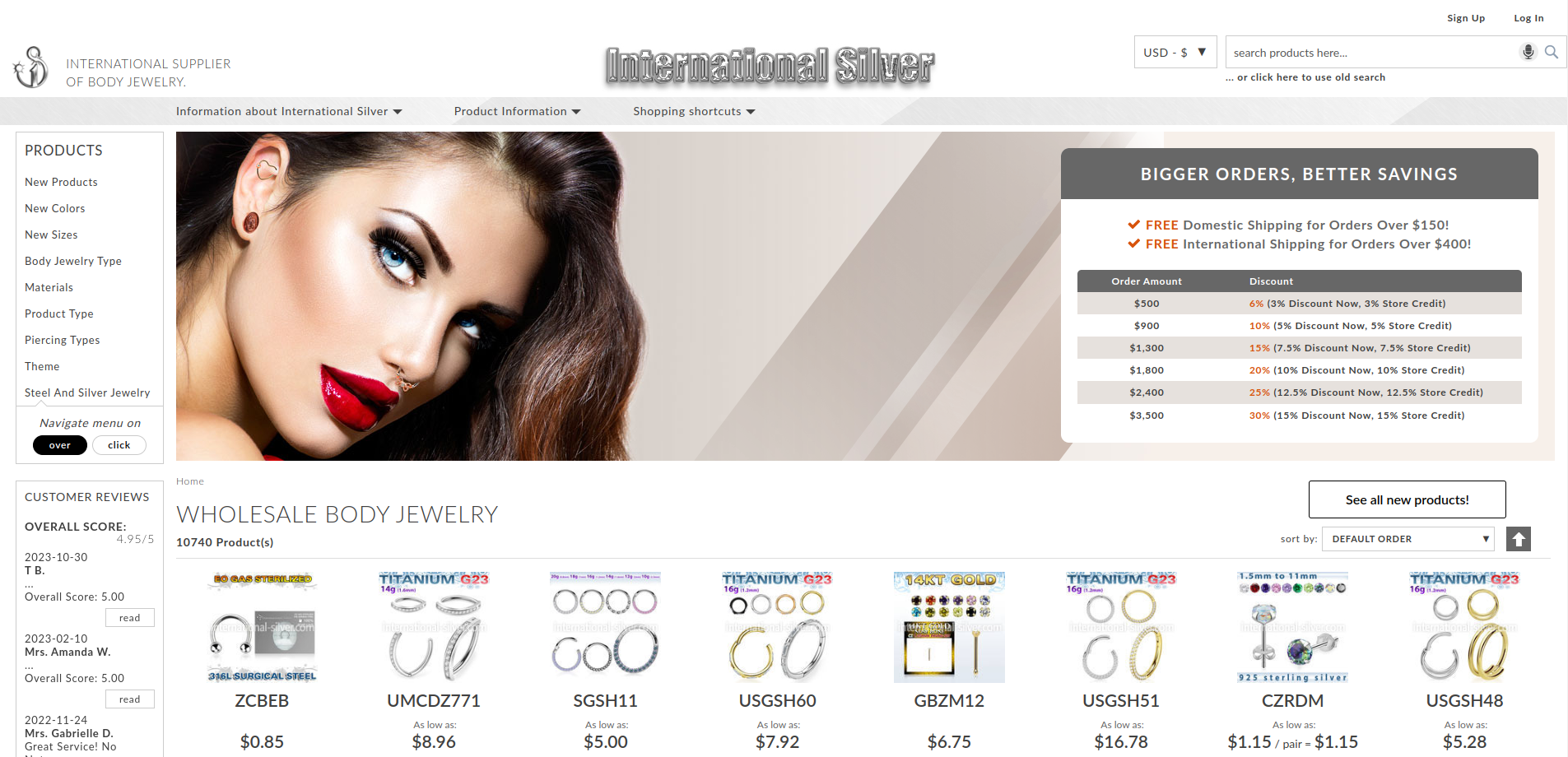Screen dimensions: 1568x757
Task: Click the USGSH60 product name
Action: tap(777, 701)
